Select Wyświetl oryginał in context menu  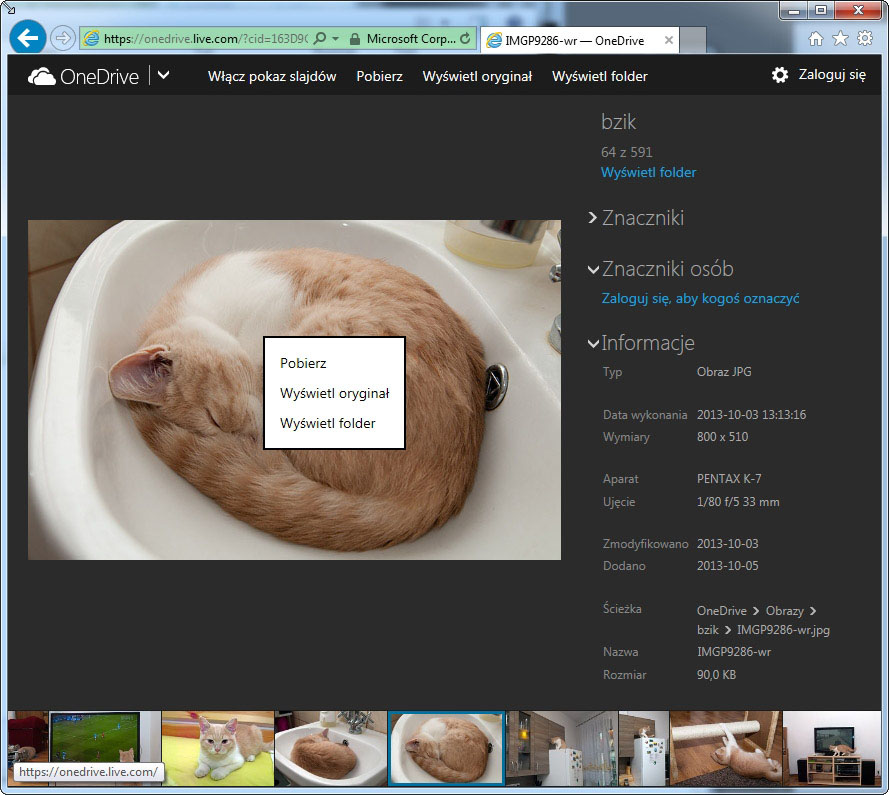click(x=334, y=393)
